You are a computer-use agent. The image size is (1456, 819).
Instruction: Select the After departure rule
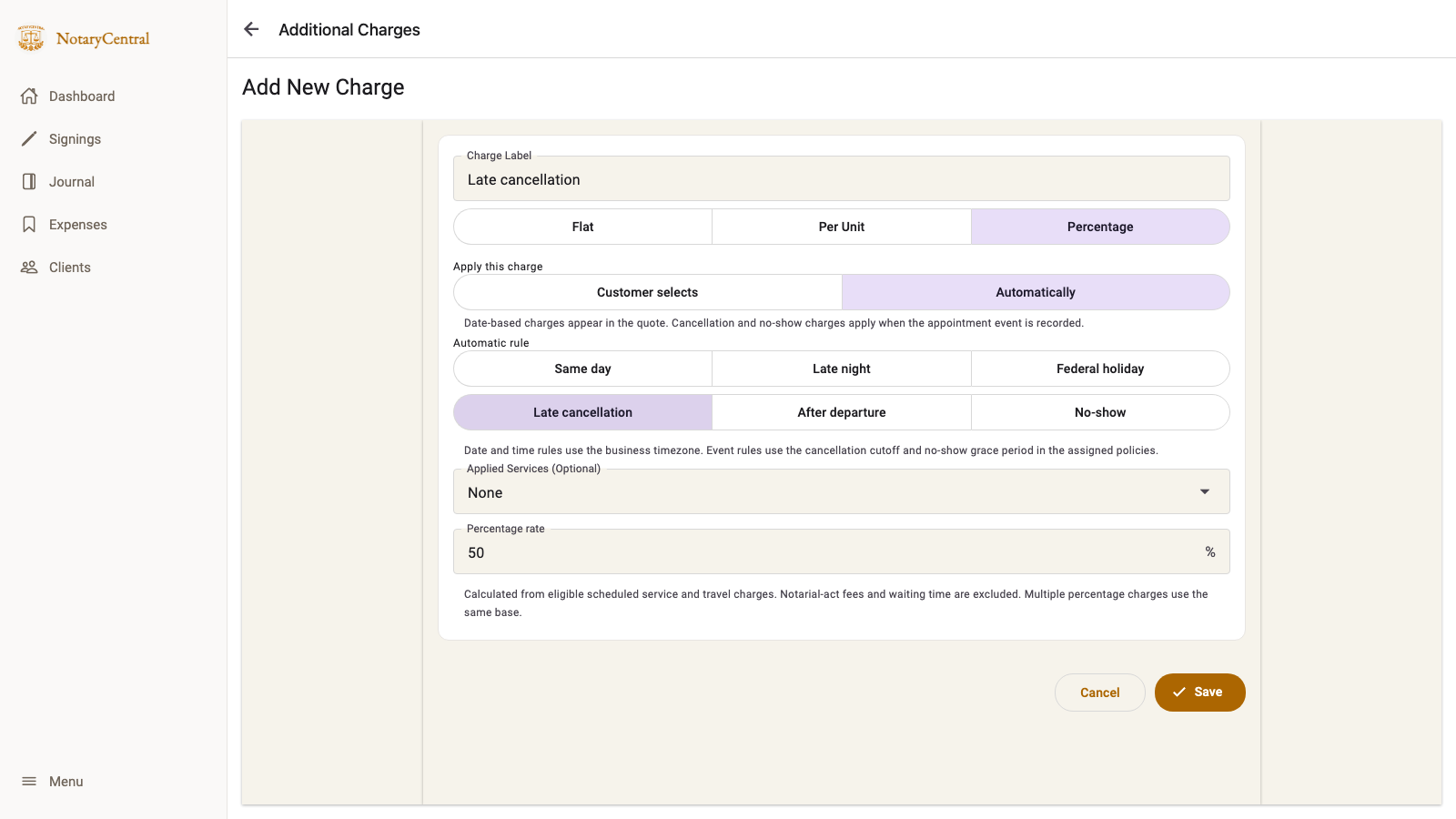click(x=842, y=412)
